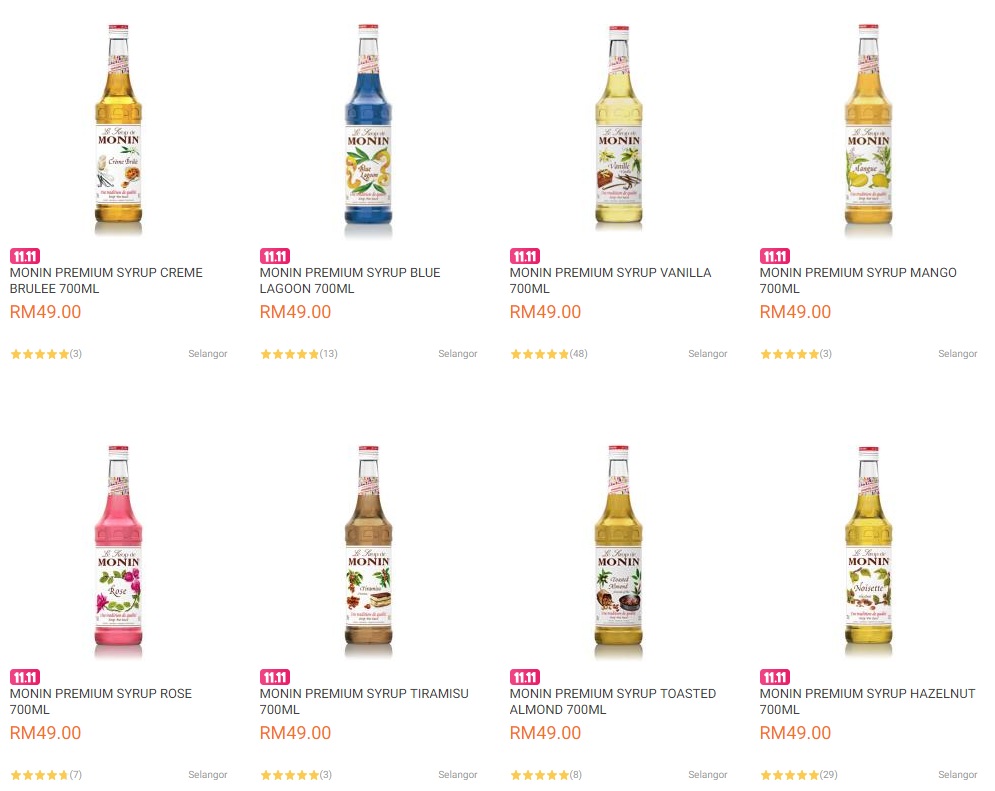Click the Selangor location label on Mango syrup
The image size is (995, 791).
coord(957,353)
